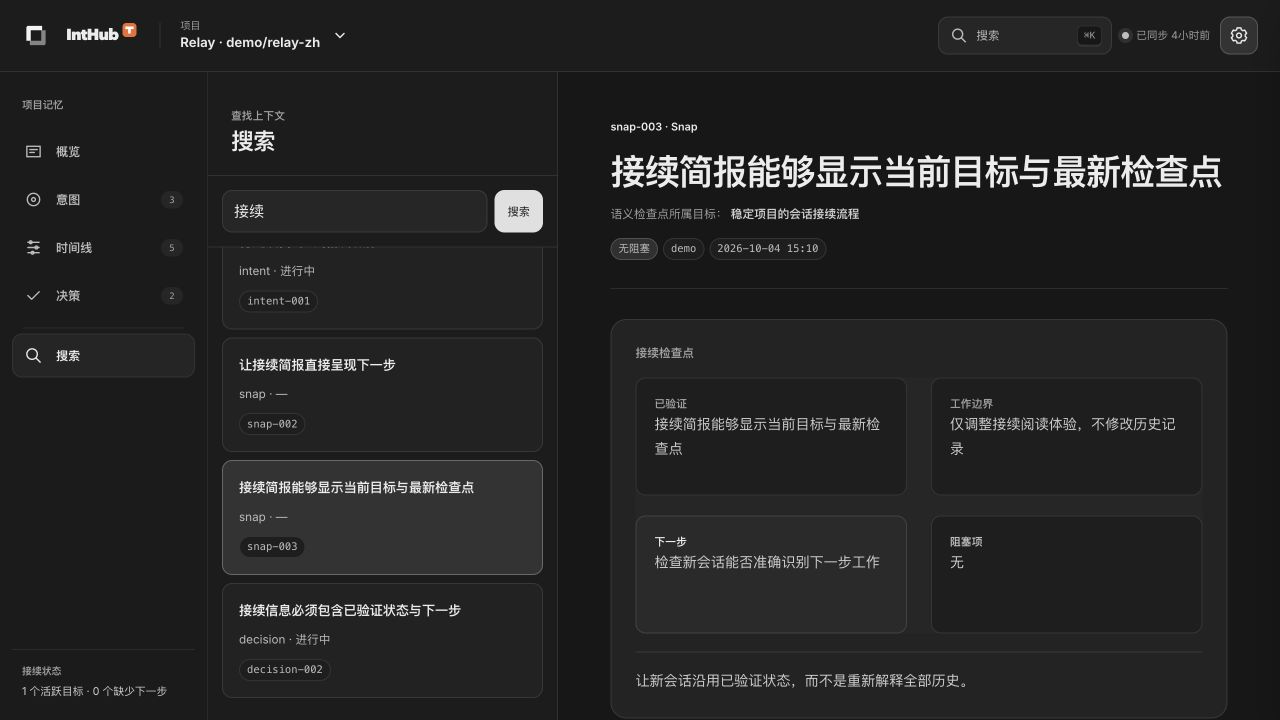Click the 意图 target icon in the sidebar
This screenshot has width=1280, height=720.
click(x=33, y=200)
